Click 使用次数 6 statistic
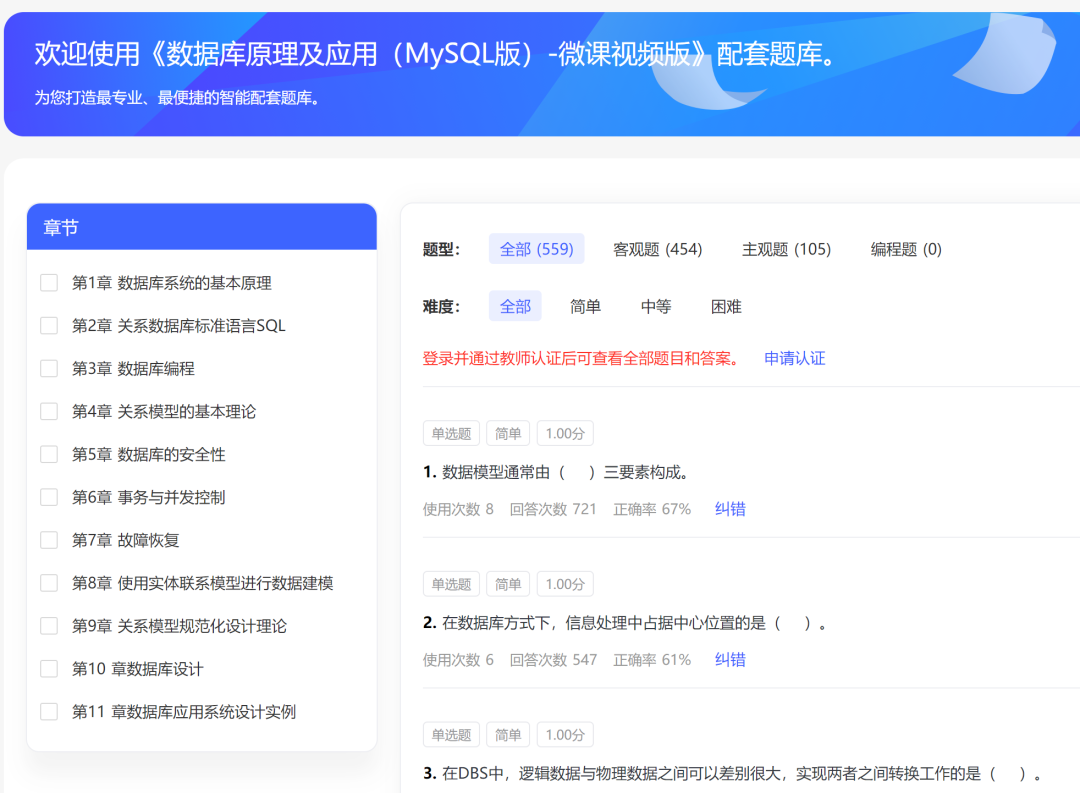The image size is (1080, 793). pyautogui.click(x=458, y=659)
